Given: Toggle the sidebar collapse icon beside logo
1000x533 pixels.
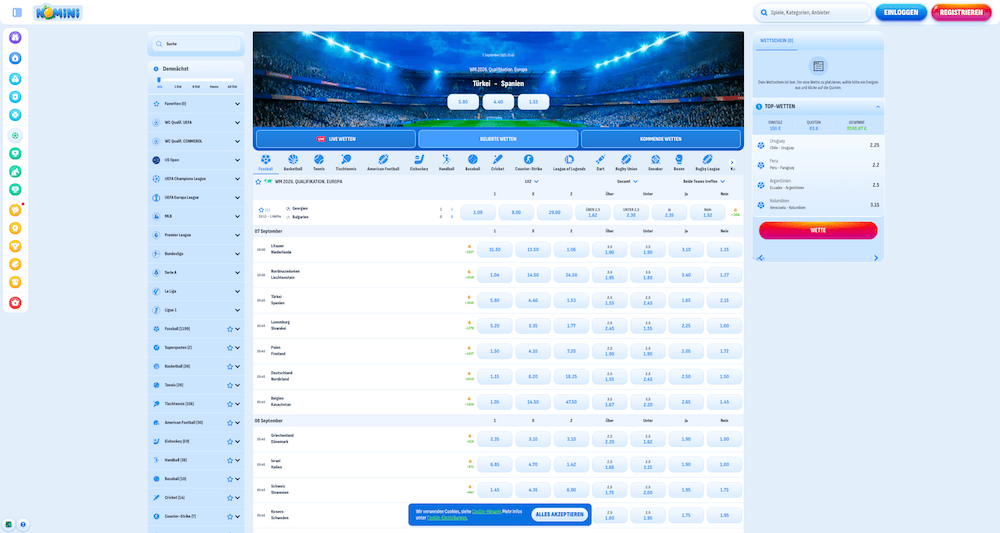Looking at the screenshot, I should 17,12.
